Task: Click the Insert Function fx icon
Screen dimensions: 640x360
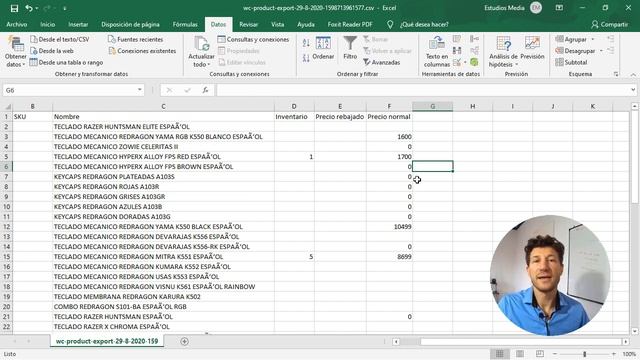Action: point(205,90)
